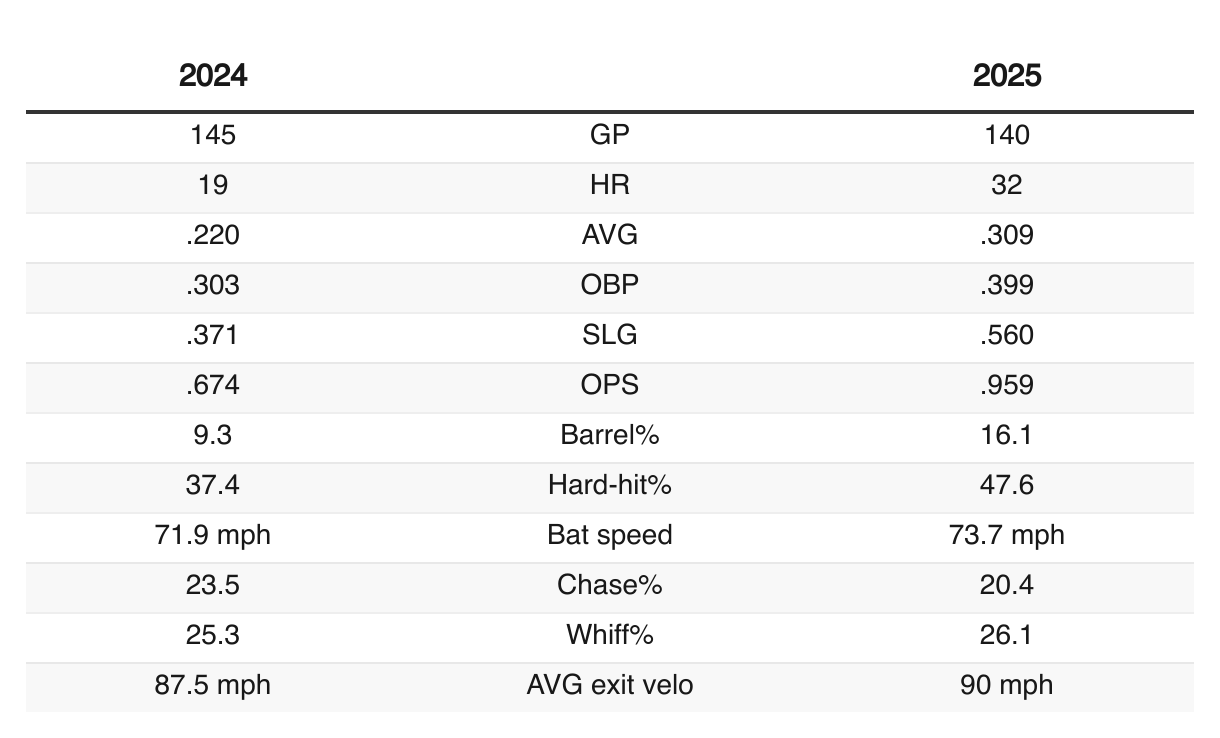
Task: Select the 2024 exit velo 87.5 mph
Action: pos(212,685)
